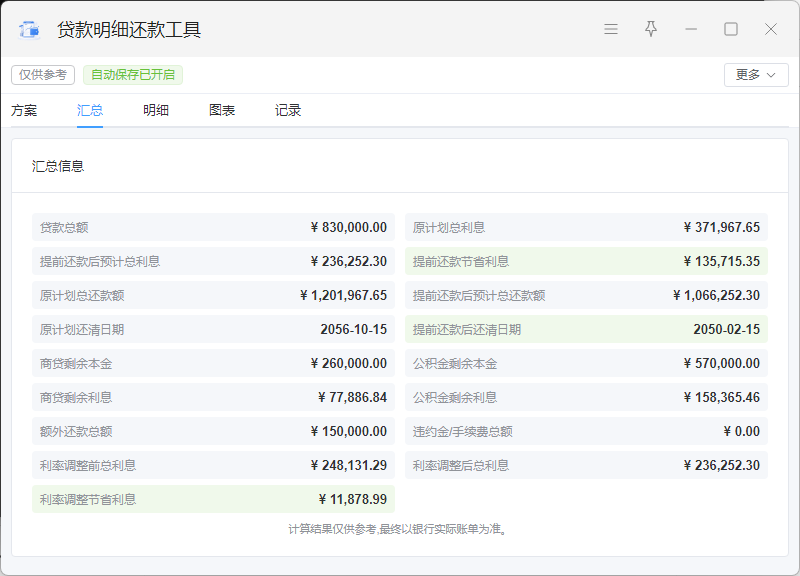Click the 提前还款后还清日期 label

[x=467, y=330]
